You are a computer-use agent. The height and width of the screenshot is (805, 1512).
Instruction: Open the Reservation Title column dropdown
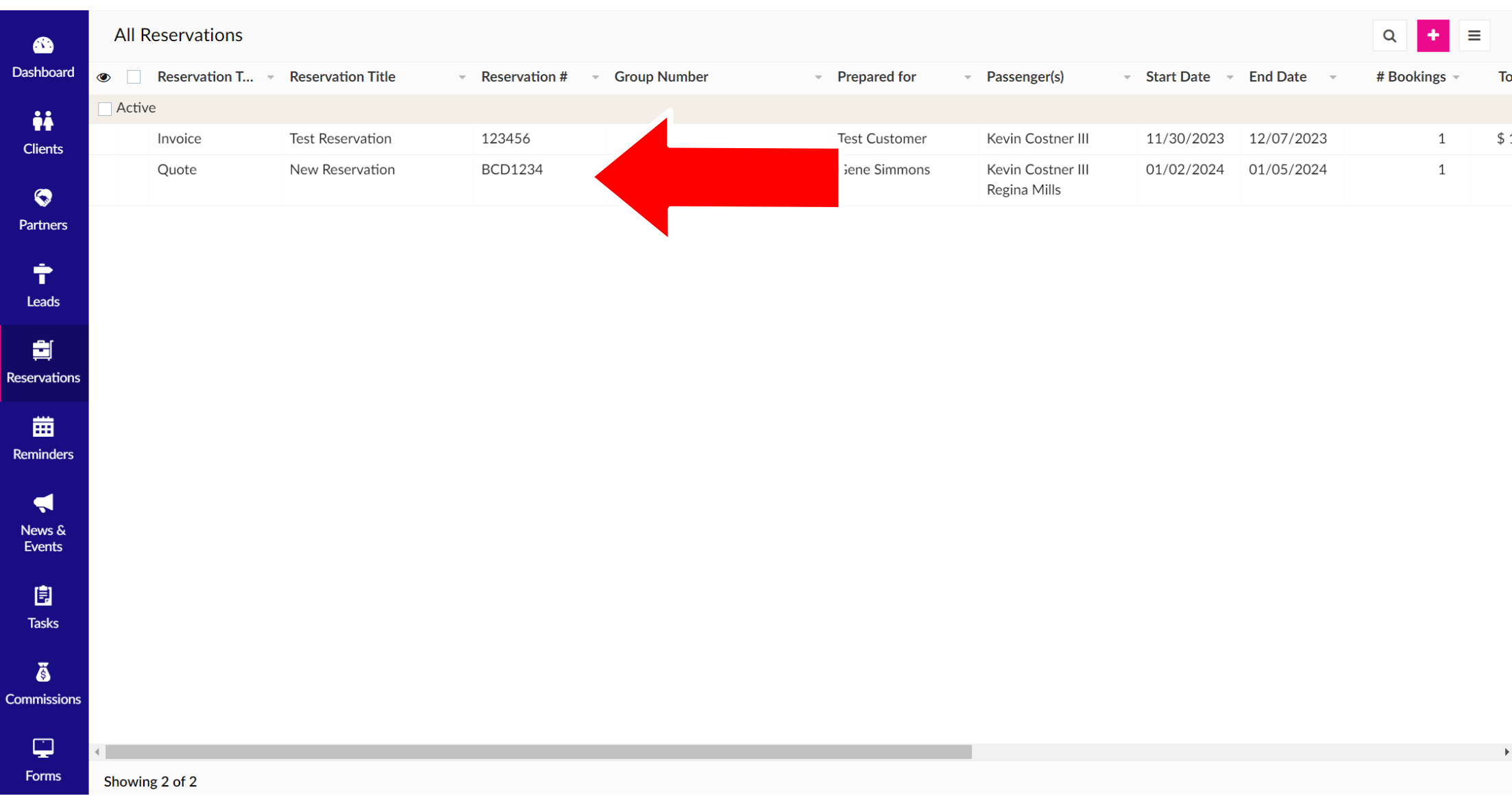tap(462, 77)
